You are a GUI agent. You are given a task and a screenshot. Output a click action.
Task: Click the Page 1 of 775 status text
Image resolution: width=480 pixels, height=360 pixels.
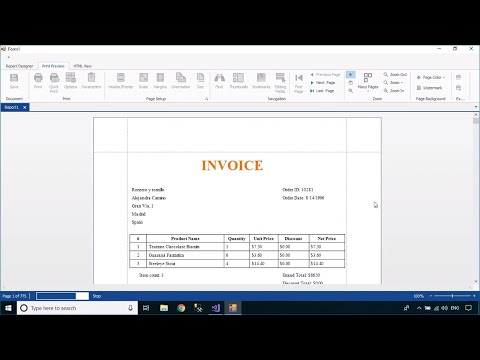[x=14, y=296]
